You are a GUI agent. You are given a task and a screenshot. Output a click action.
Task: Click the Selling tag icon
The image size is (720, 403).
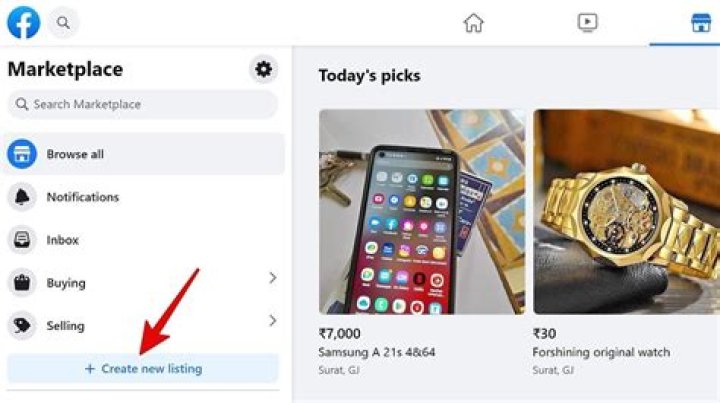coord(22,326)
